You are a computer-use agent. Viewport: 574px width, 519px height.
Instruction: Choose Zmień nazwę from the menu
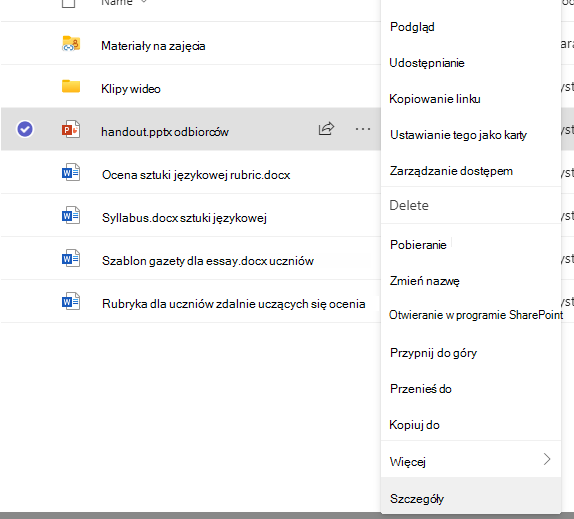pyautogui.click(x=424, y=281)
